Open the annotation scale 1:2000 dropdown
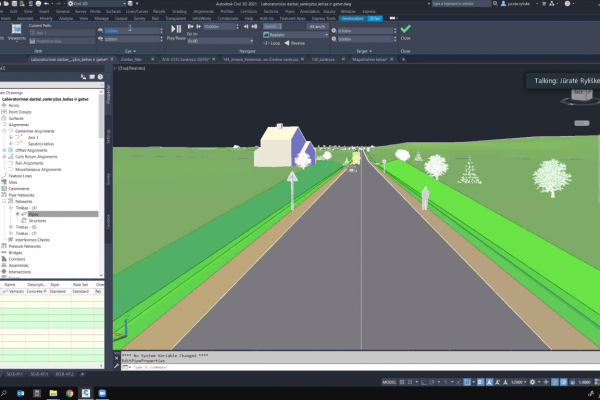This screenshot has height=400, width=600. (518, 382)
